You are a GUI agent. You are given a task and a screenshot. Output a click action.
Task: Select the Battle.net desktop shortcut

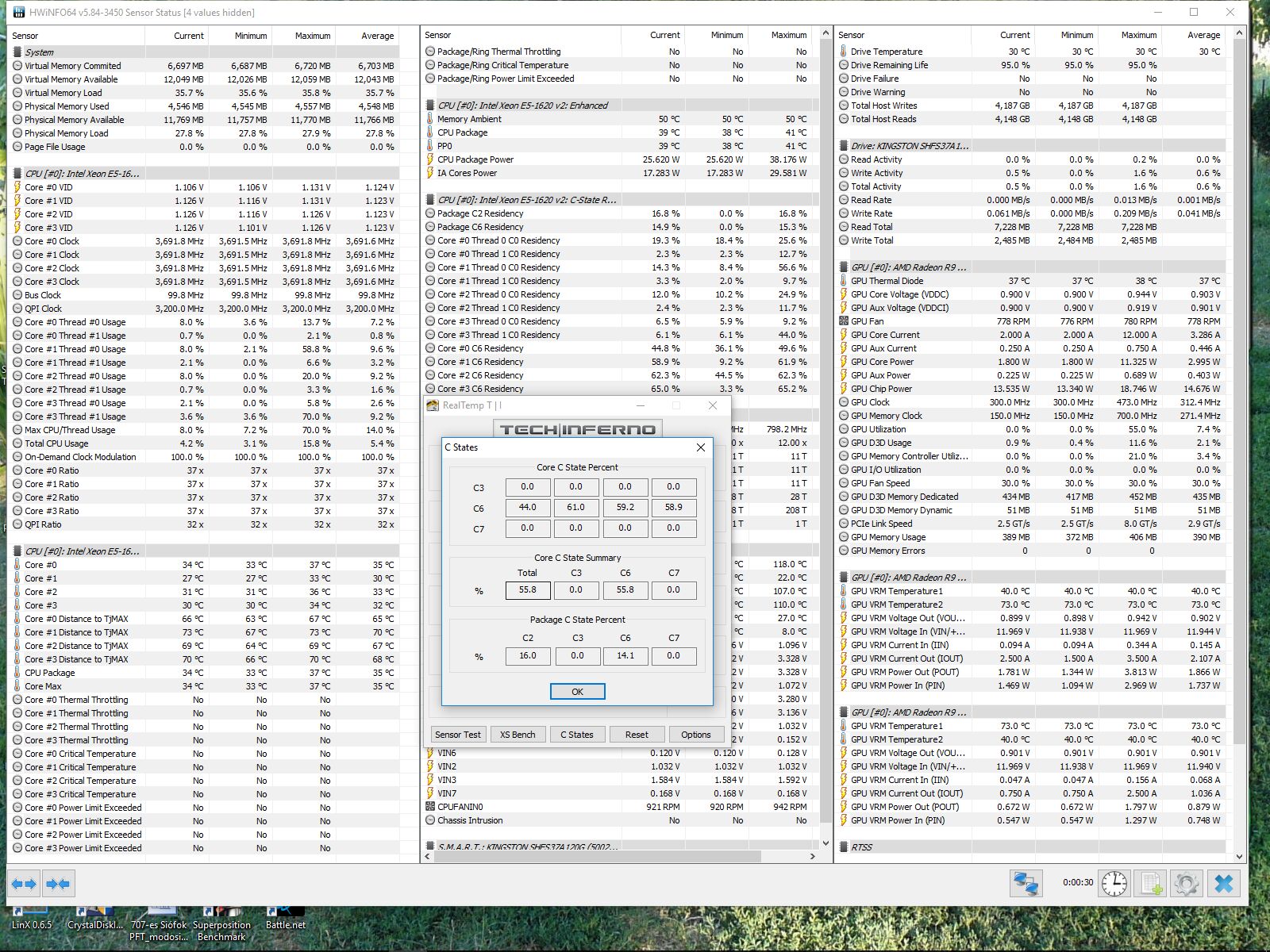pyautogui.click(x=286, y=919)
